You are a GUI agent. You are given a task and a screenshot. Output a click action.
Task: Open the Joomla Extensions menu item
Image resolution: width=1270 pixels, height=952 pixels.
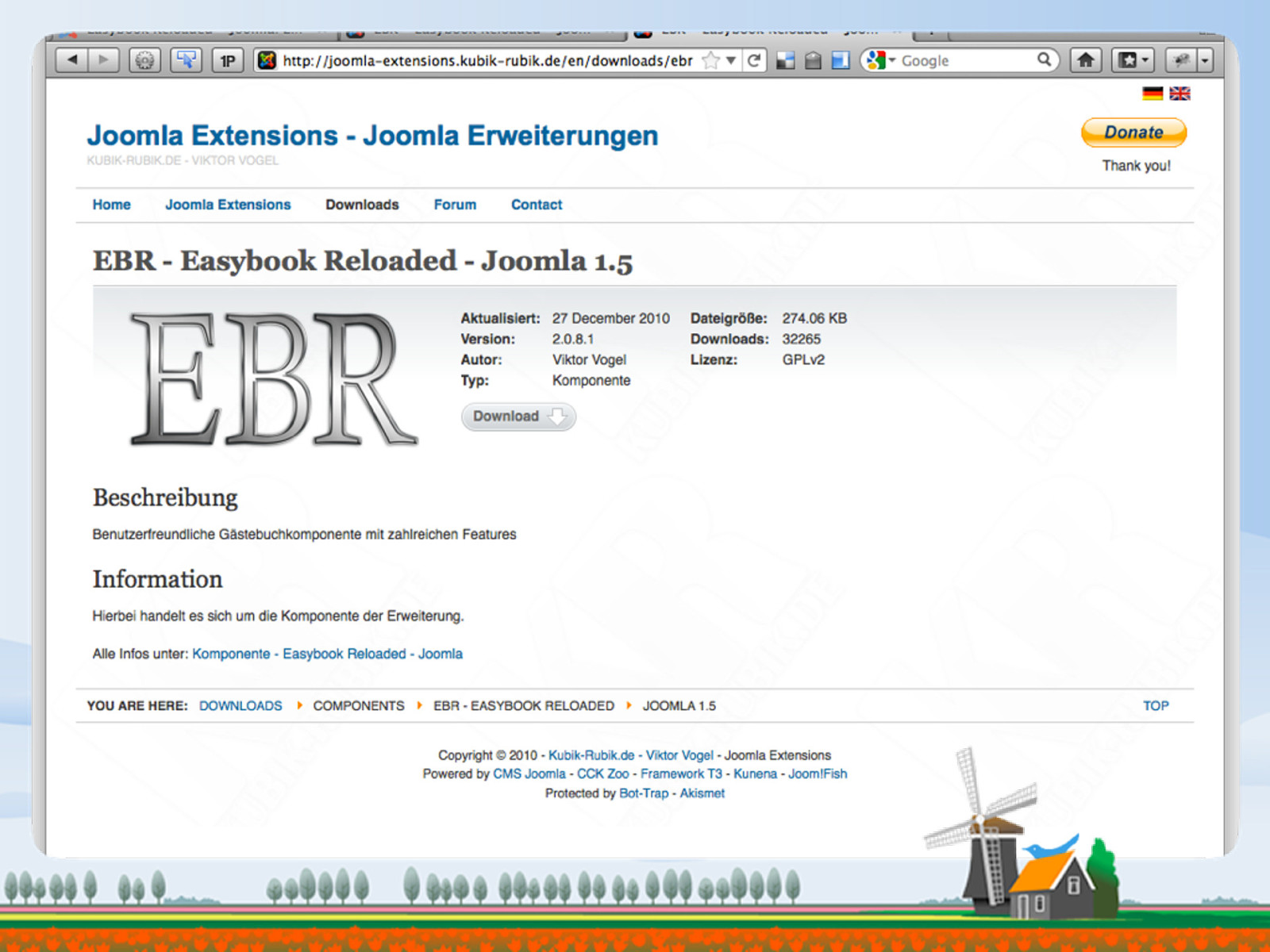click(x=228, y=205)
